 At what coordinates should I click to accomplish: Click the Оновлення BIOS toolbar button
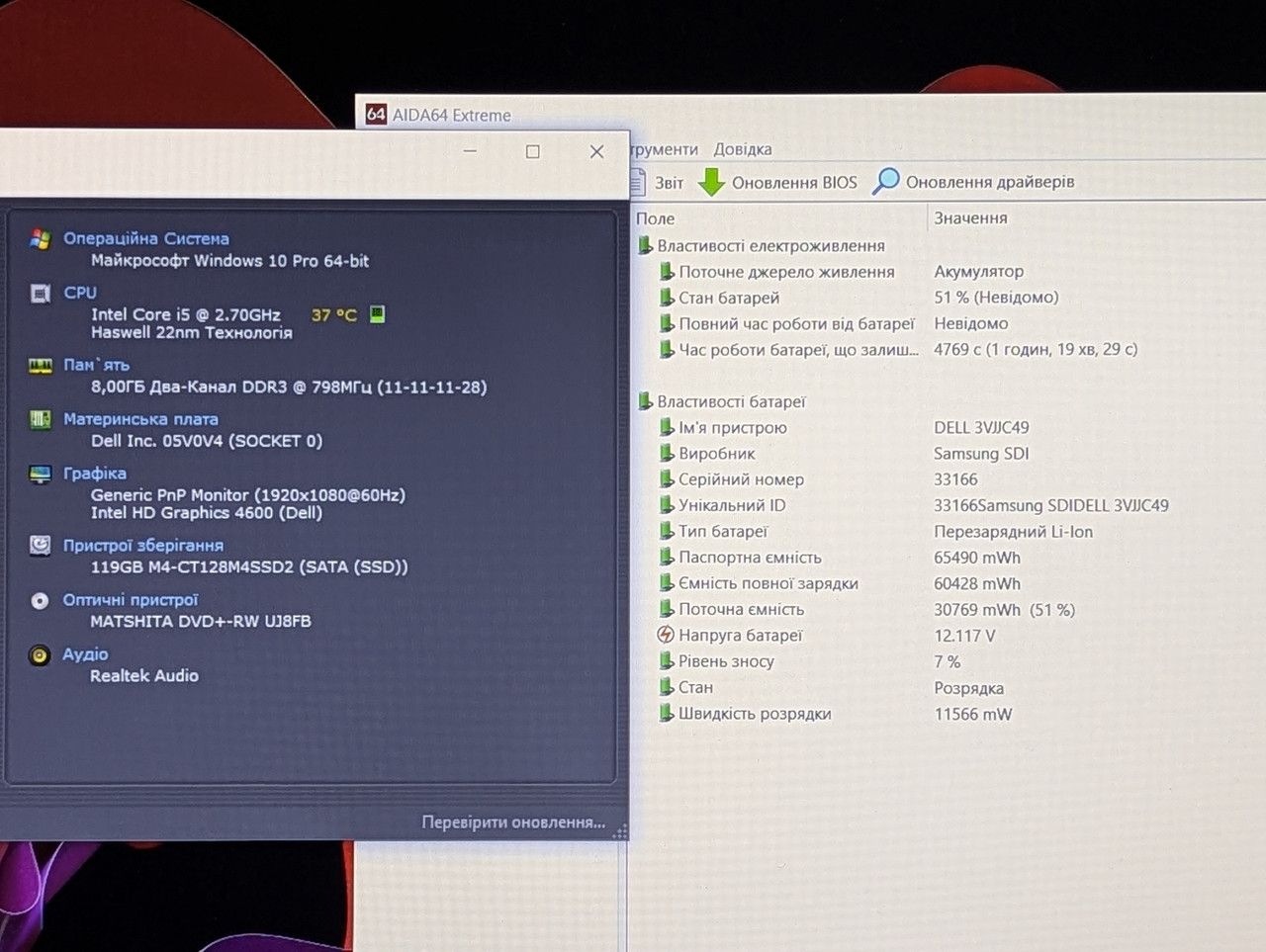[778, 182]
